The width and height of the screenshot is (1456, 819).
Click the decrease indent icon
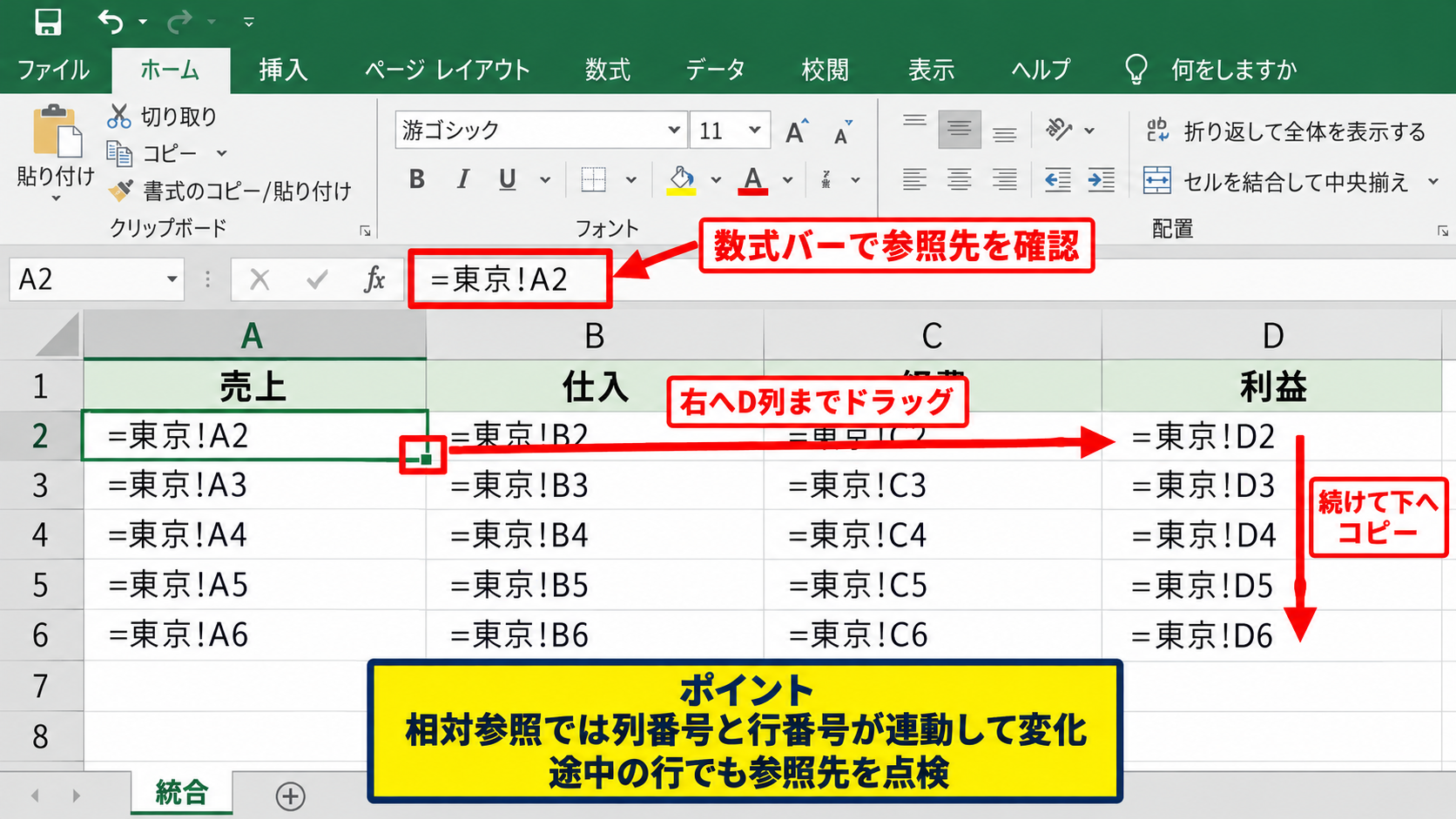(x=1057, y=179)
